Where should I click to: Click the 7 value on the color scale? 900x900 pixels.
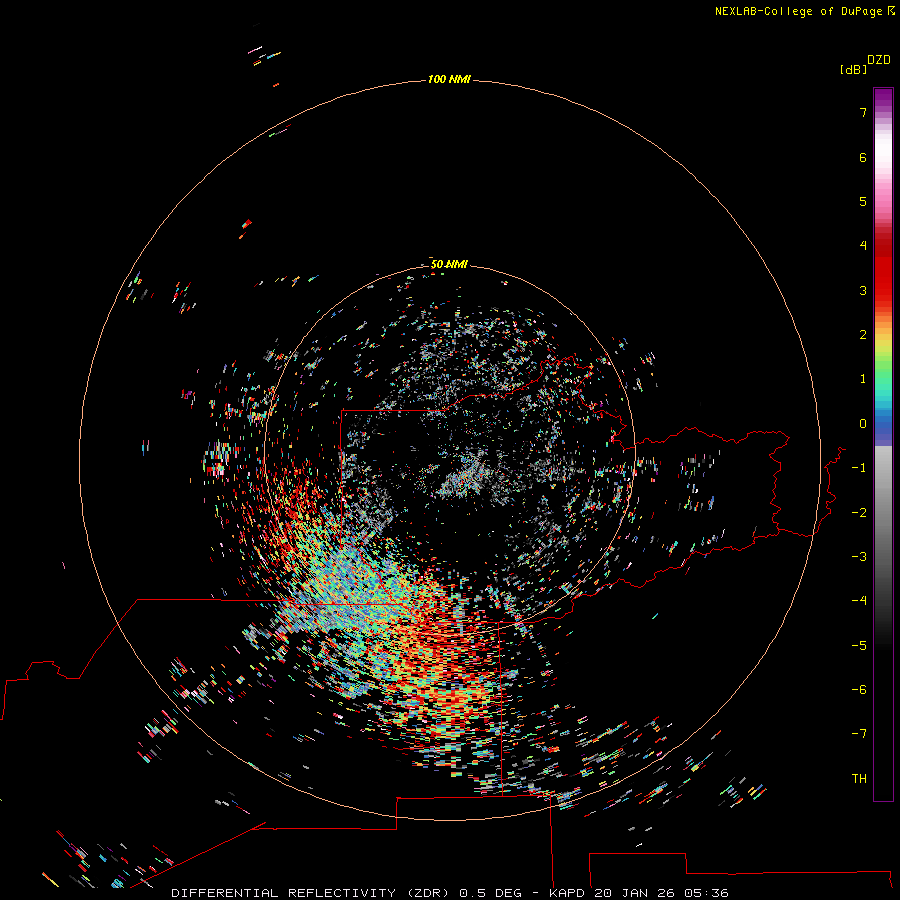(863, 112)
